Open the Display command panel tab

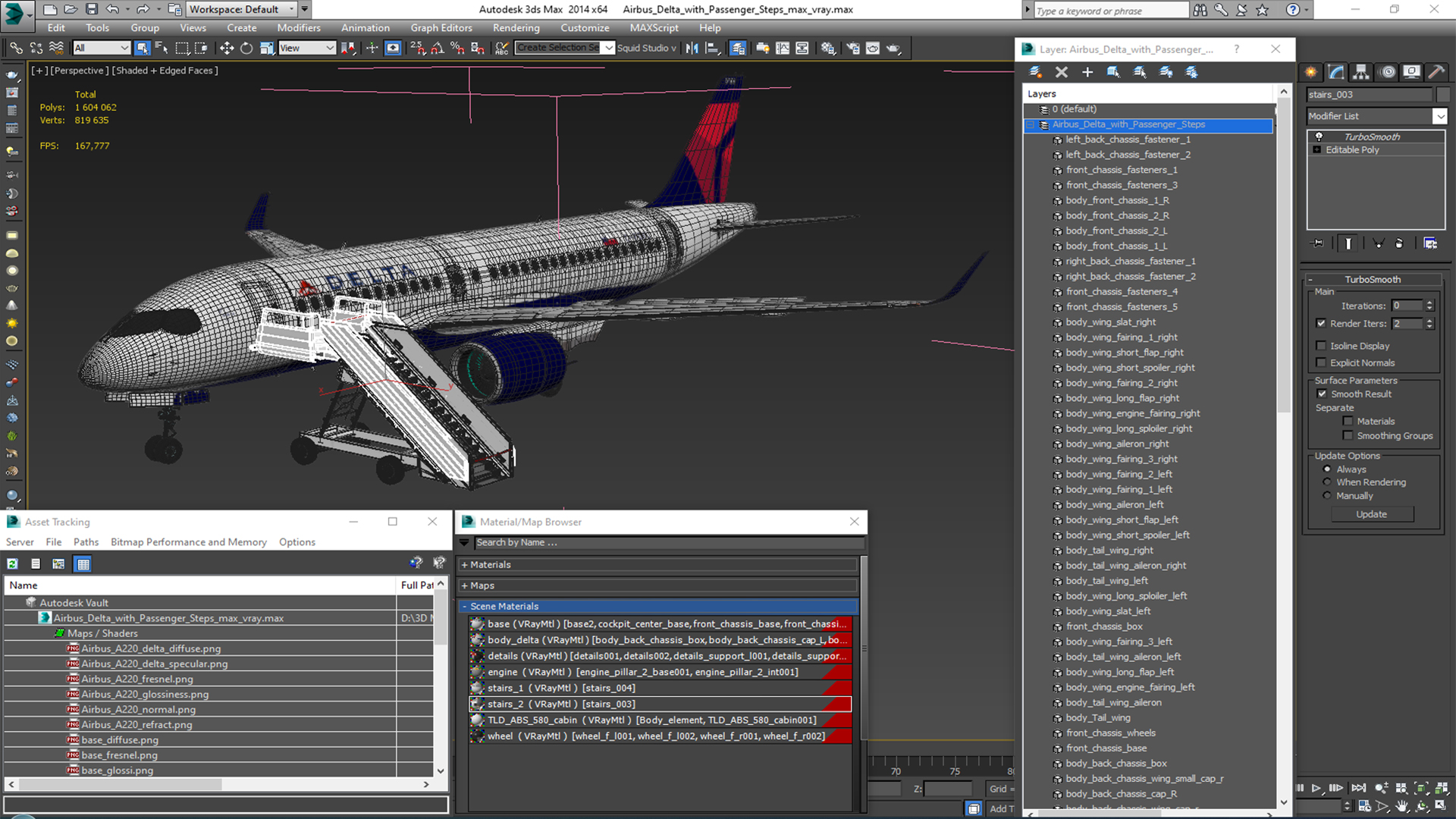(x=1411, y=72)
